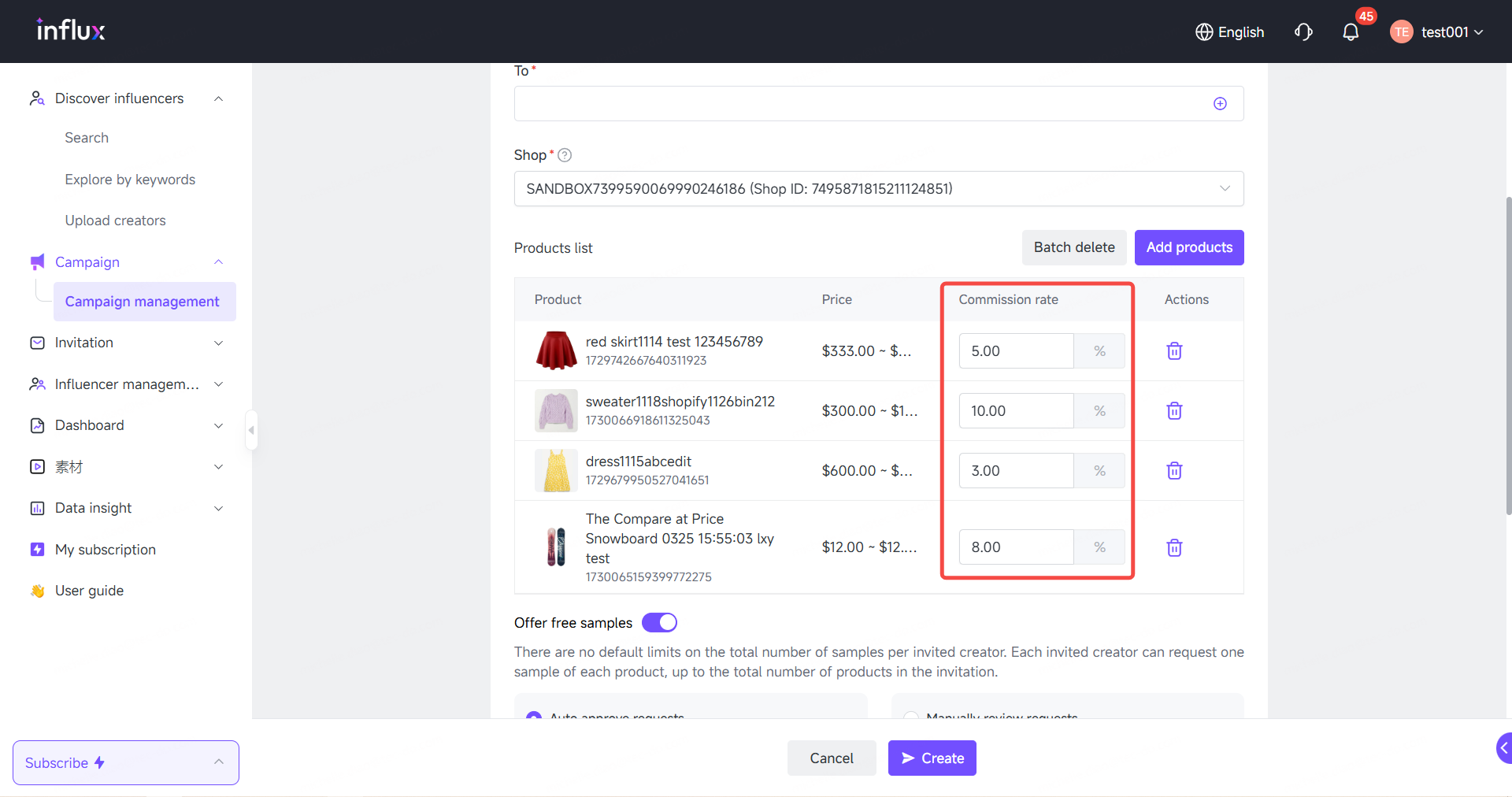
Task: Open the Shop selection dropdown
Action: click(878, 189)
